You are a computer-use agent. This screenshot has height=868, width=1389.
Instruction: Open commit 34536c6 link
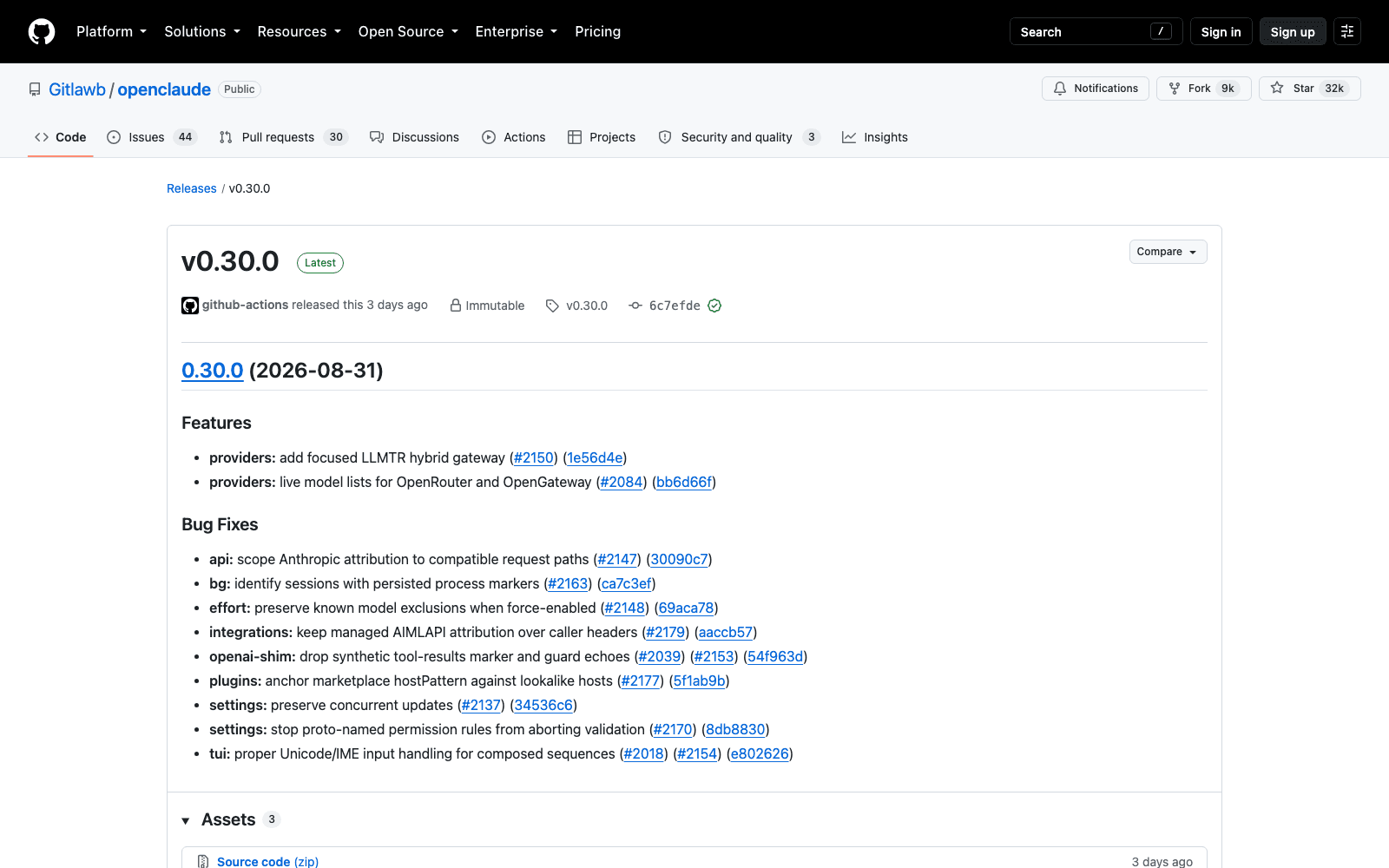click(543, 705)
